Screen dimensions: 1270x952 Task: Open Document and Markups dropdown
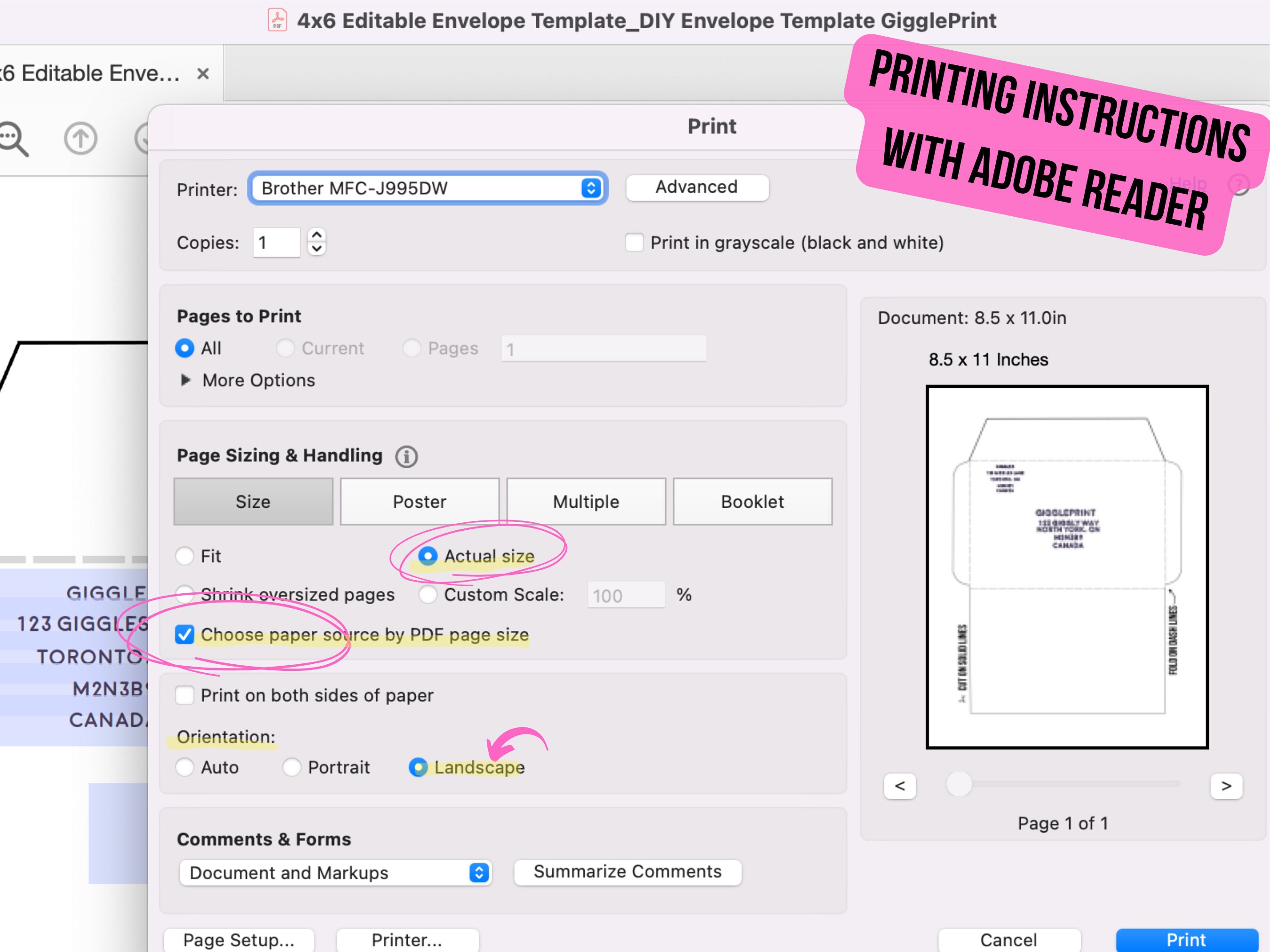[335, 873]
